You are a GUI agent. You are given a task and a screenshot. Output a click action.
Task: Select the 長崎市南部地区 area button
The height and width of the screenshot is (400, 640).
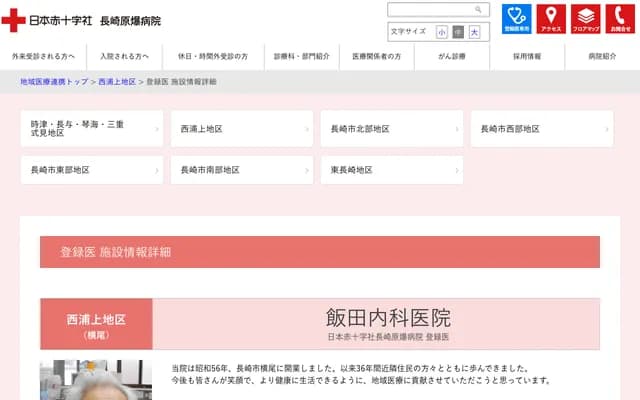click(x=242, y=170)
